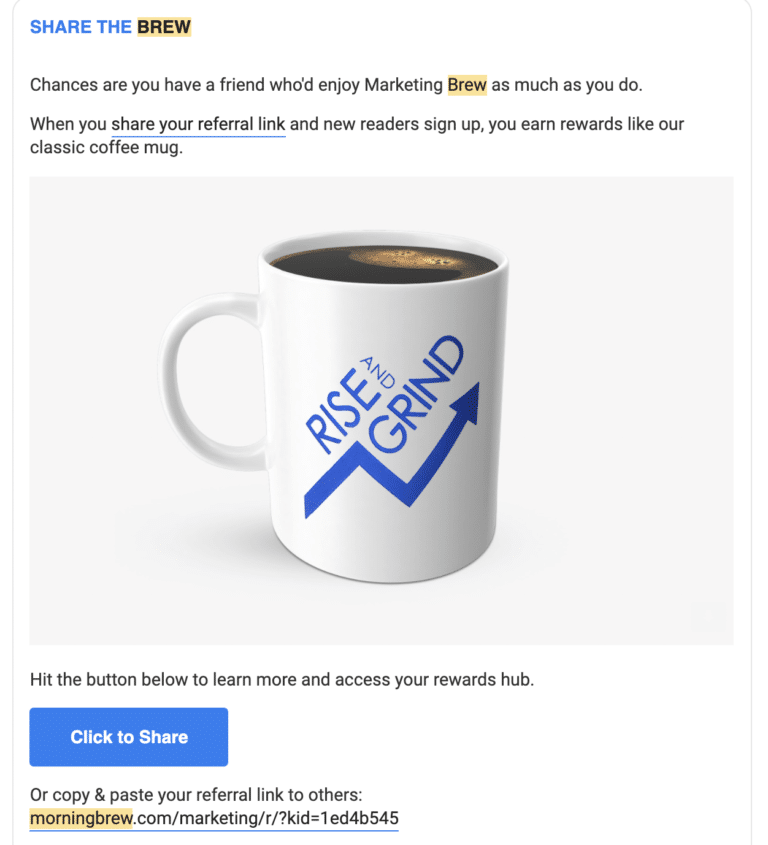The height and width of the screenshot is (845, 768).
Task: Click the blue Click to Share button
Action: tap(128, 737)
